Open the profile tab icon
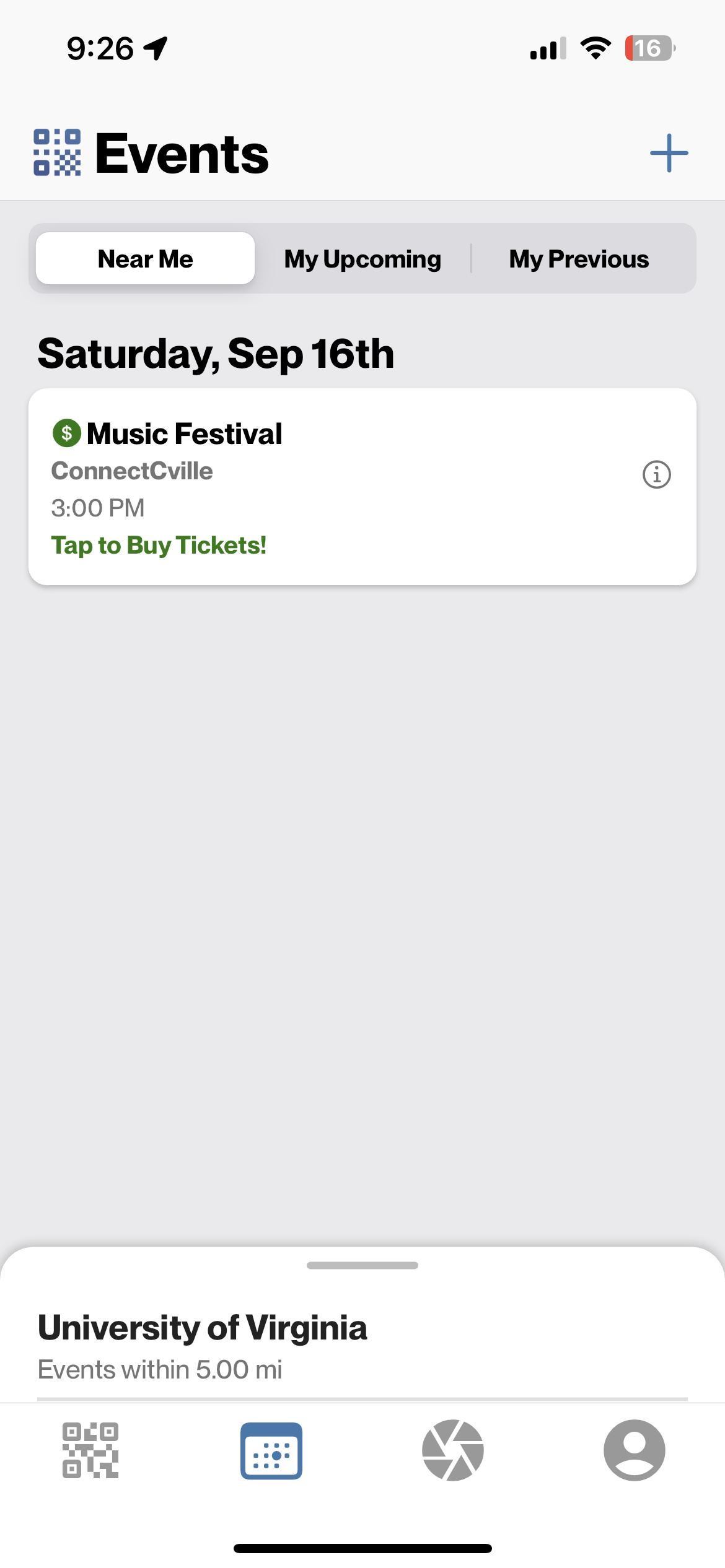Viewport: 725px width, 1568px height. pos(635,1450)
